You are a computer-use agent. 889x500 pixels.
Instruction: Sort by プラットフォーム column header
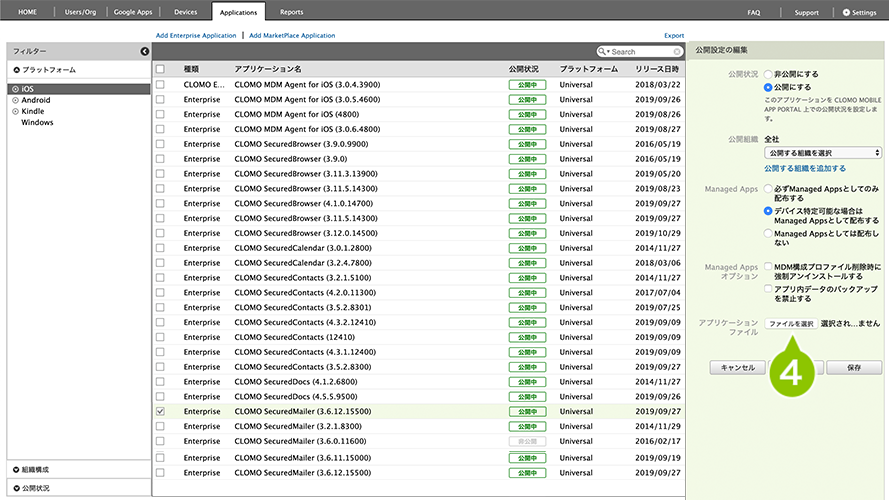pyautogui.click(x=589, y=69)
